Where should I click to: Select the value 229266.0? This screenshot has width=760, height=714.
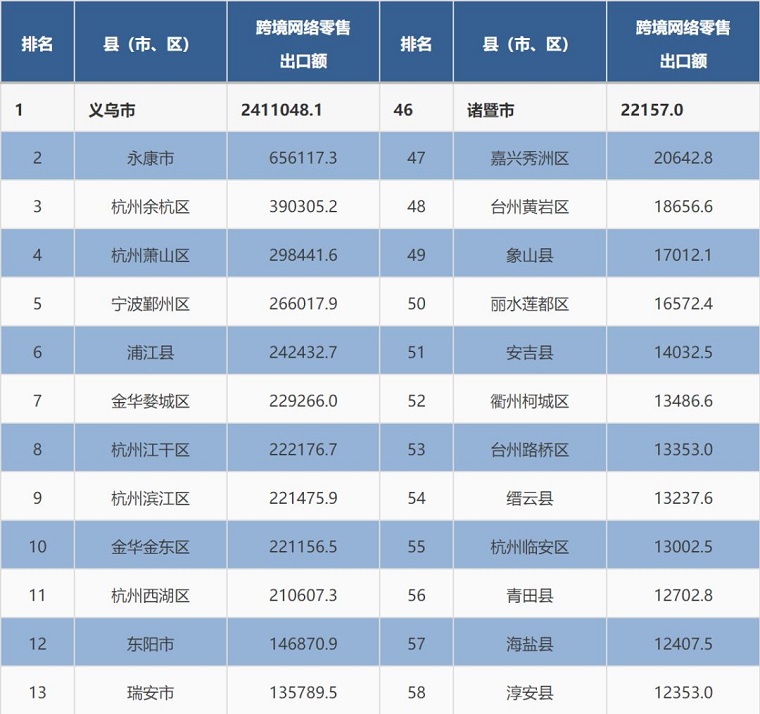[303, 401]
